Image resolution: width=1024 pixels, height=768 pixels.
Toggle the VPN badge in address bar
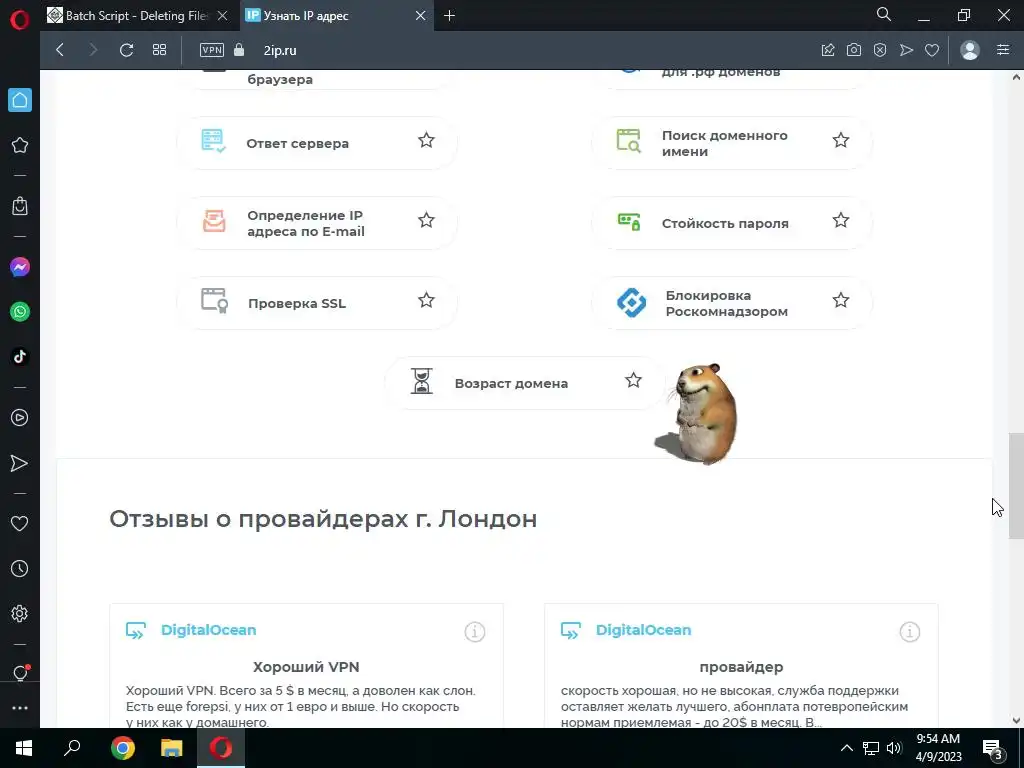212,50
